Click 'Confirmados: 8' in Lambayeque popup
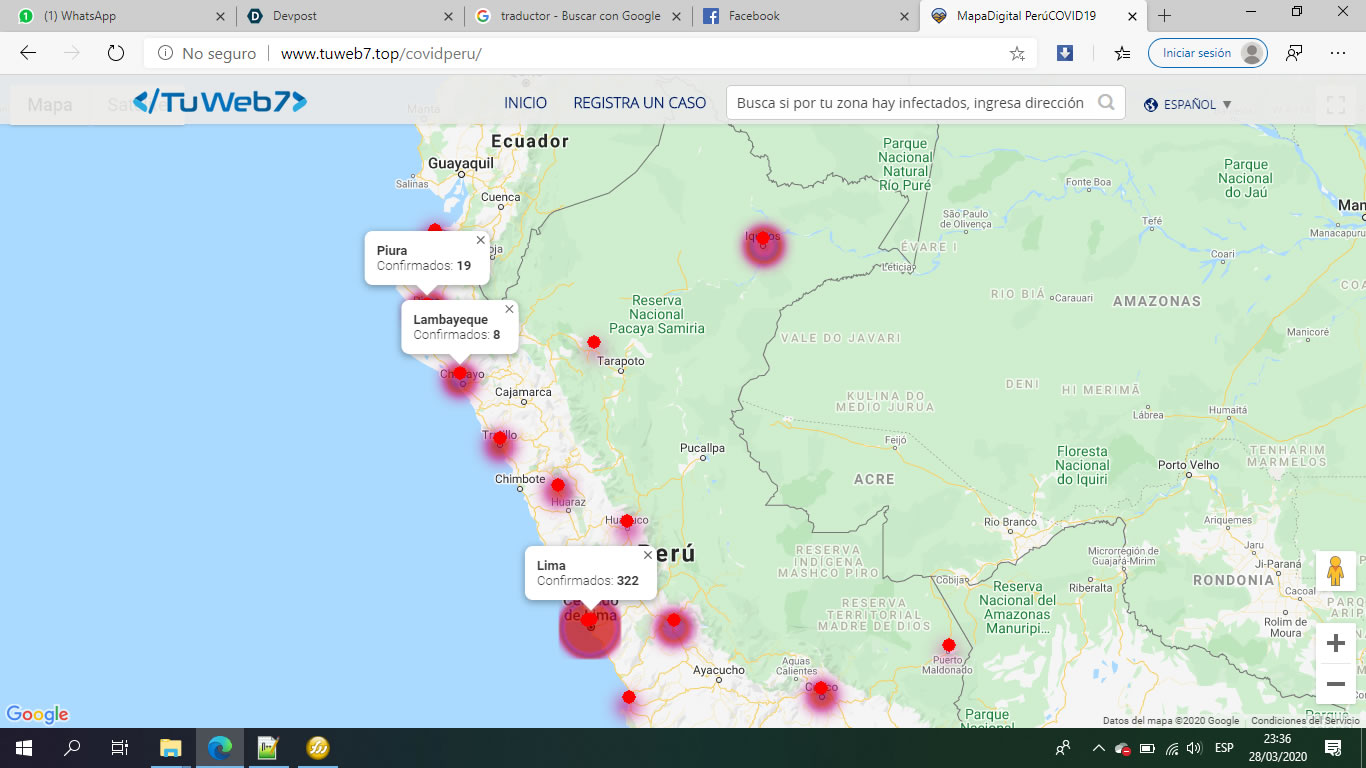Viewport: 1366px width, 768px height. 457,335
